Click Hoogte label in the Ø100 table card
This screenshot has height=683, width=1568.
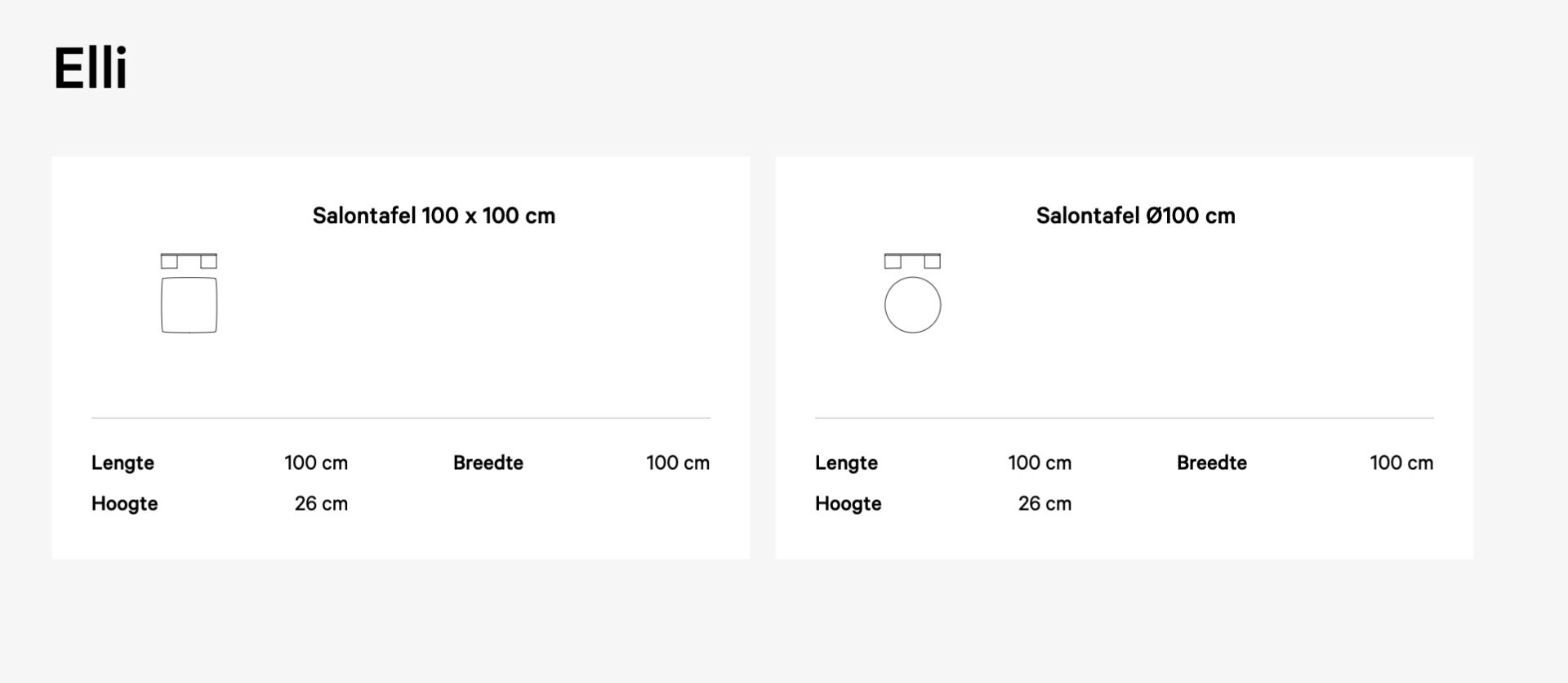[848, 504]
